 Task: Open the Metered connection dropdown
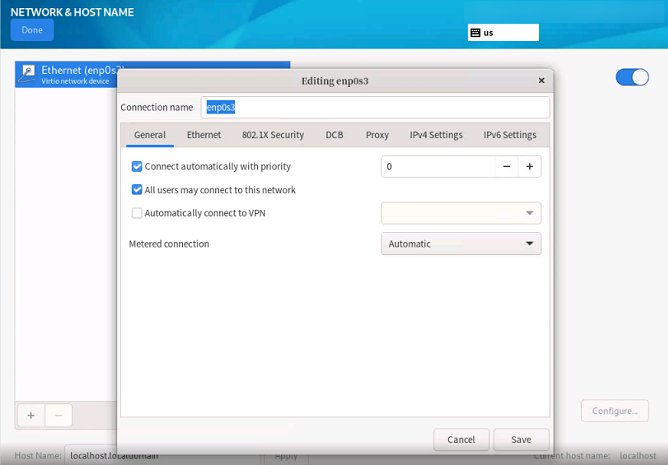[461, 244]
